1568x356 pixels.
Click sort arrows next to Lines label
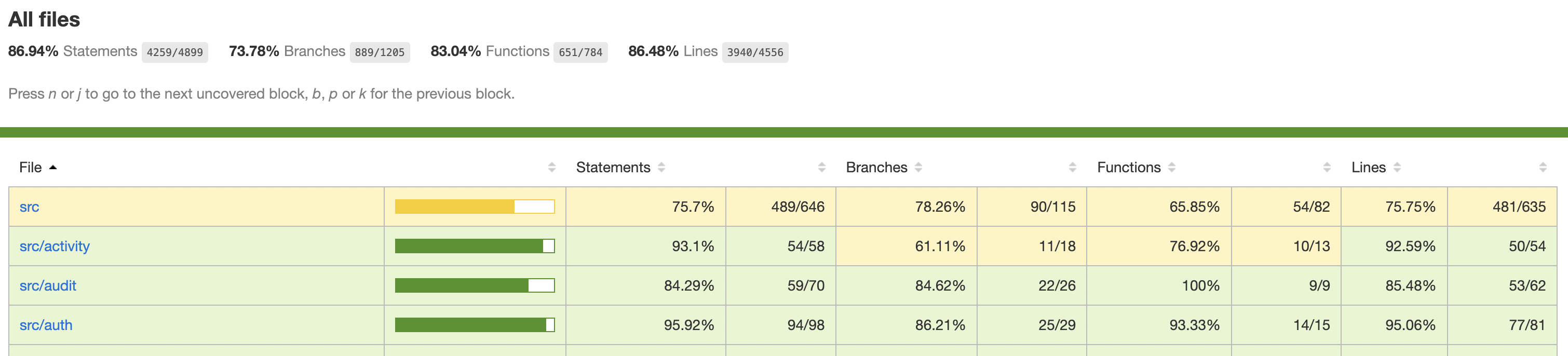1397,167
